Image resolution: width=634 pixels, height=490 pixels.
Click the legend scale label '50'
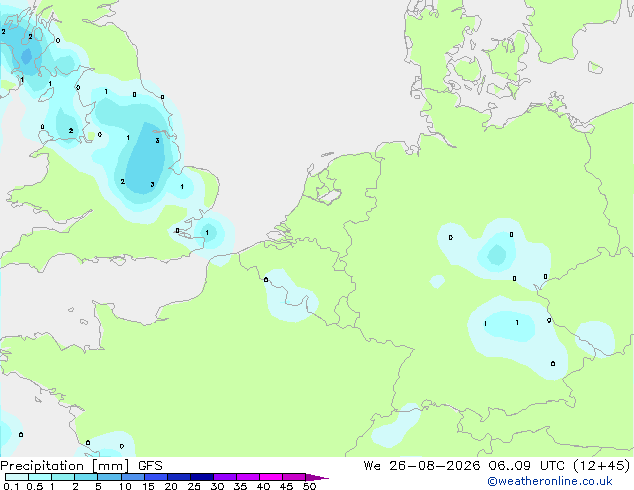(x=309, y=486)
